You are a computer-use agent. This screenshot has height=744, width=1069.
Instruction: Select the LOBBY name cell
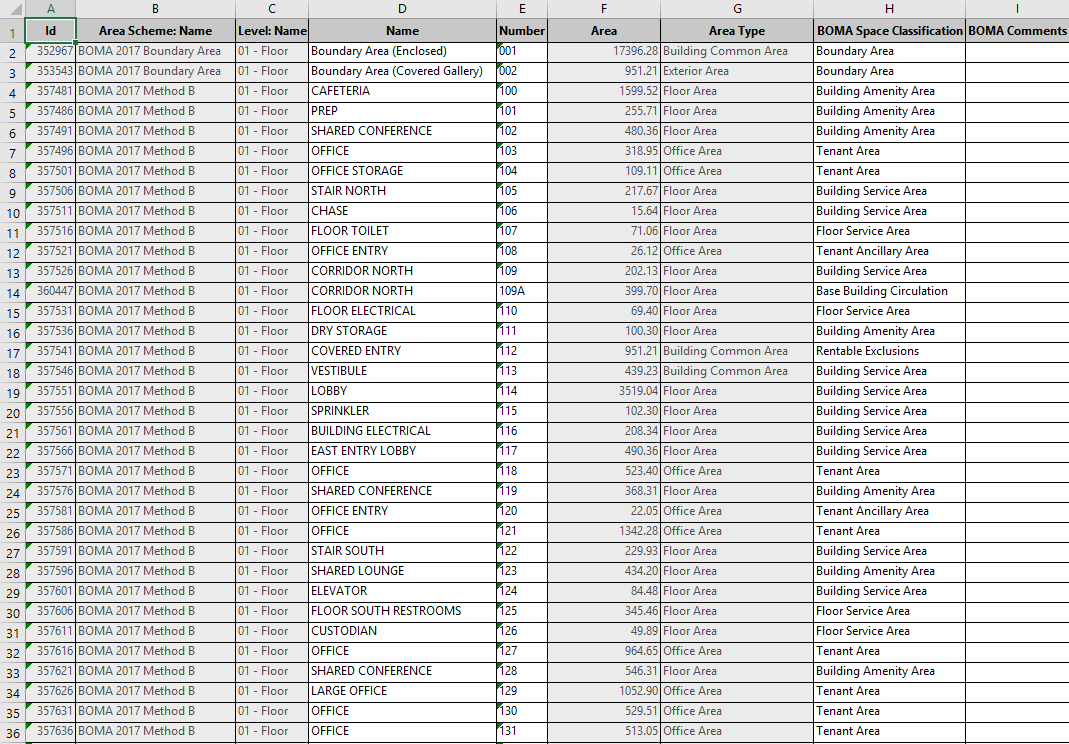point(402,391)
